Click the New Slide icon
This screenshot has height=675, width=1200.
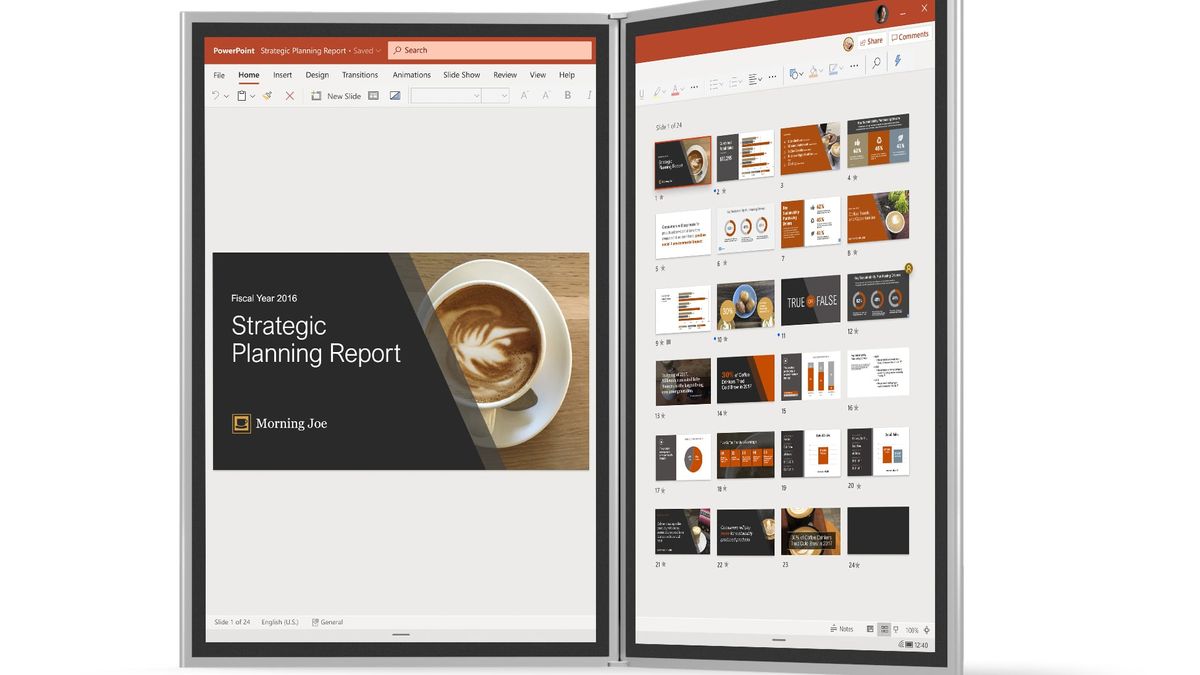pyautogui.click(x=317, y=95)
